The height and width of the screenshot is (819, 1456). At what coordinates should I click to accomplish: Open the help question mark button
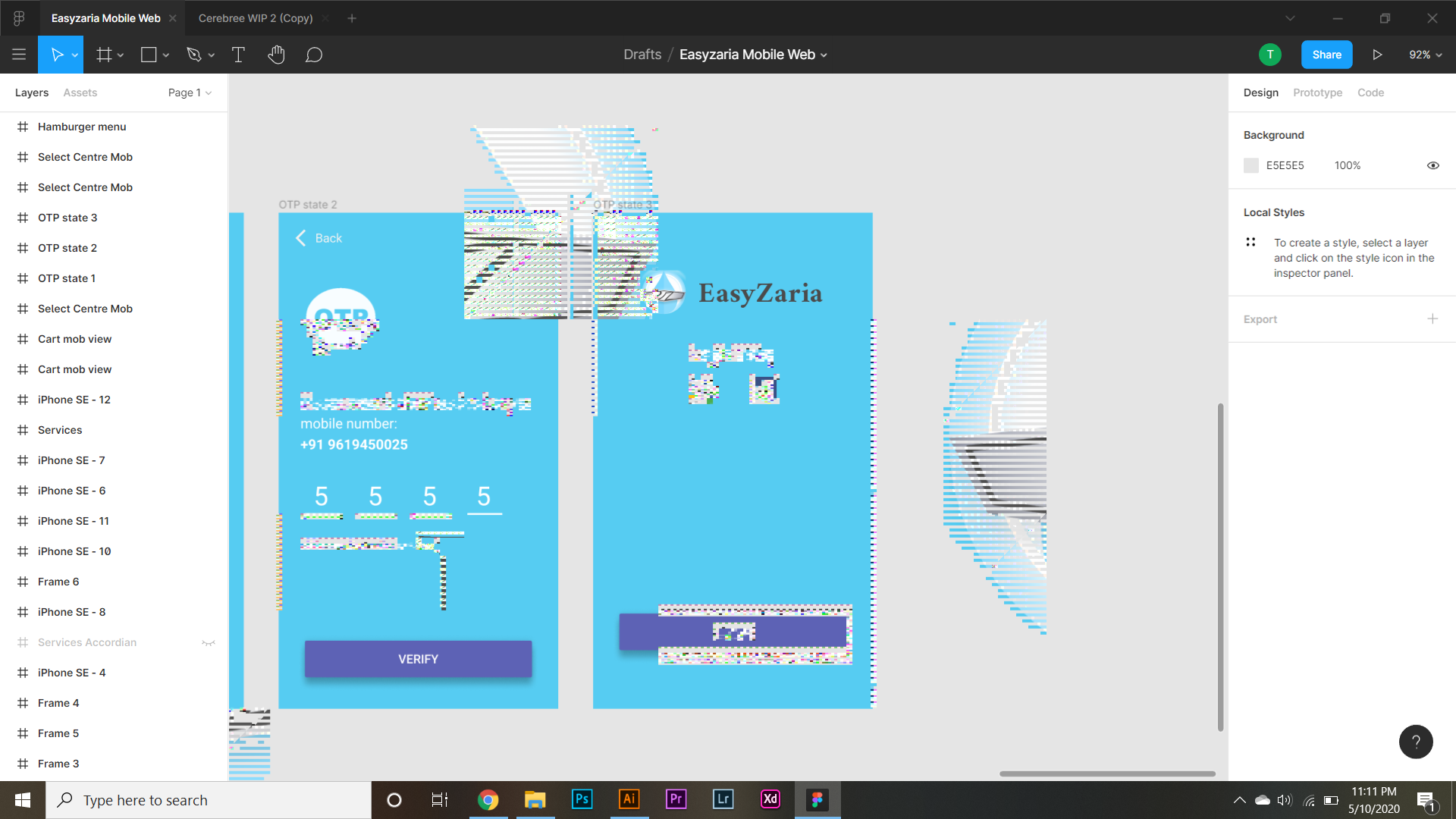point(1416,742)
